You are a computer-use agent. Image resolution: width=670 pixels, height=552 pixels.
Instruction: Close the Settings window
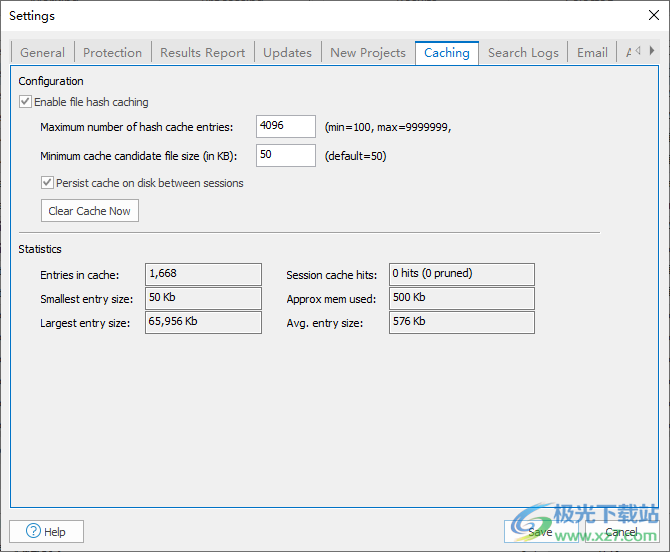653,15
